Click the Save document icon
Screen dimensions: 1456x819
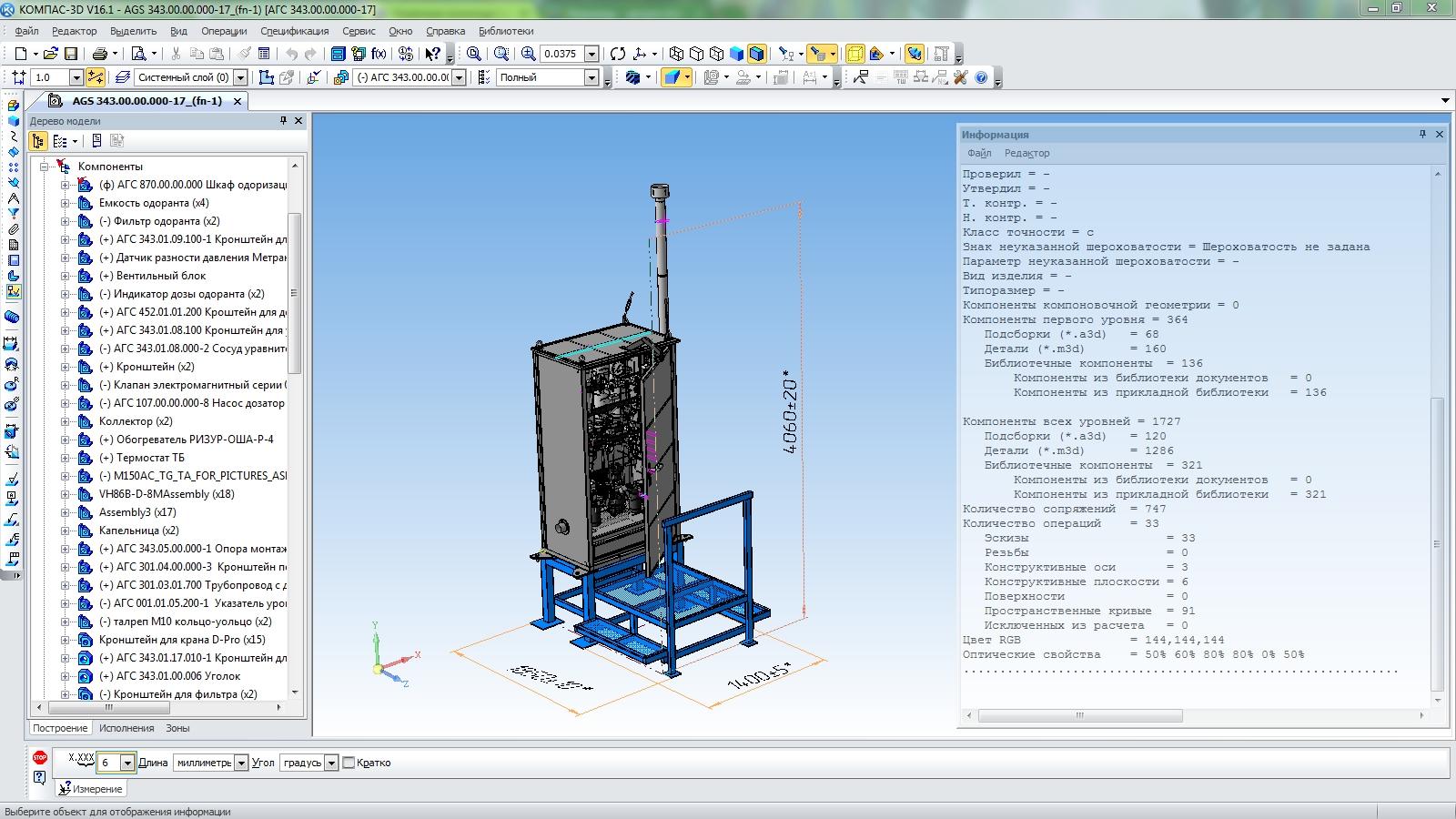click(71, 54)
